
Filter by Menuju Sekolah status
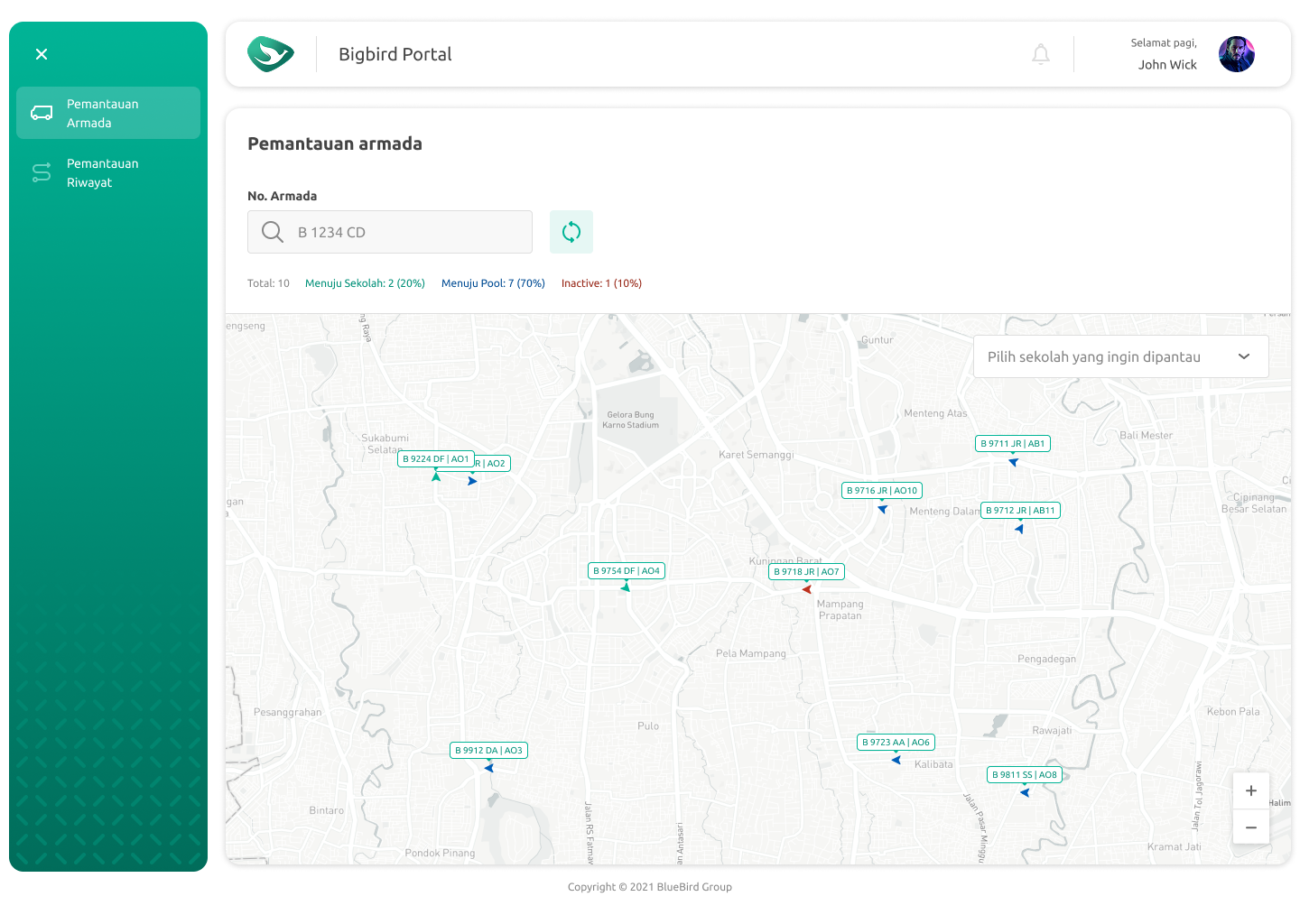tap(365, 283)
